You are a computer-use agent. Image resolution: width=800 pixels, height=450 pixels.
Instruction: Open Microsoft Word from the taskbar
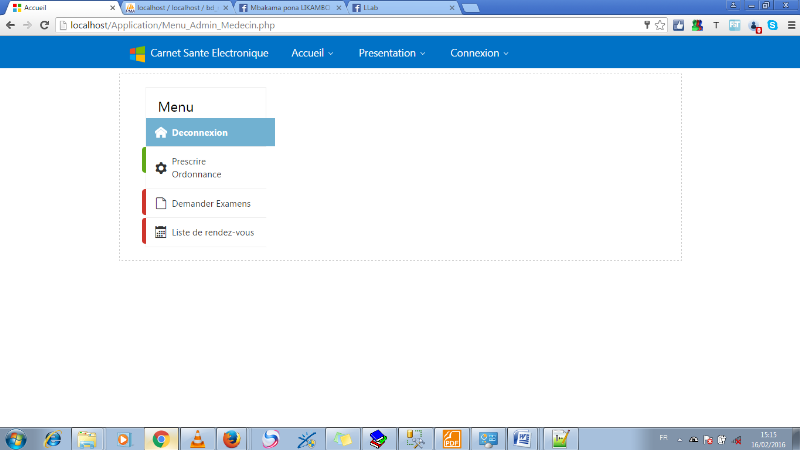tap(522, 439)
